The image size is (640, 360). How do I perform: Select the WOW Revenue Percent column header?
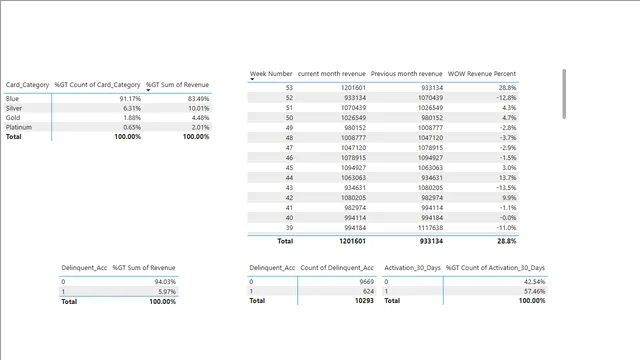click(482, 74)
